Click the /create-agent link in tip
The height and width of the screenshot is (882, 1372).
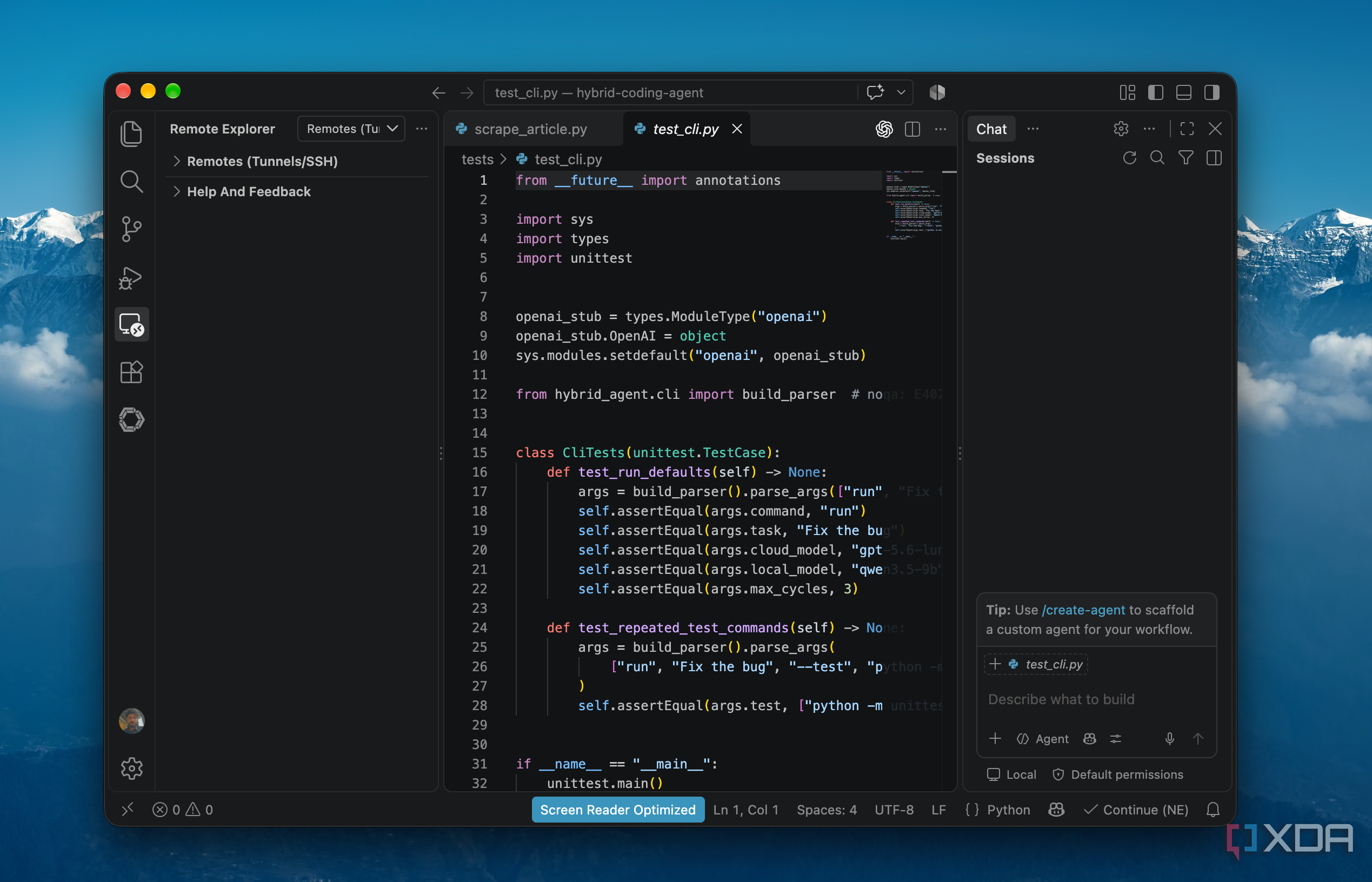tap(1083, 610)
